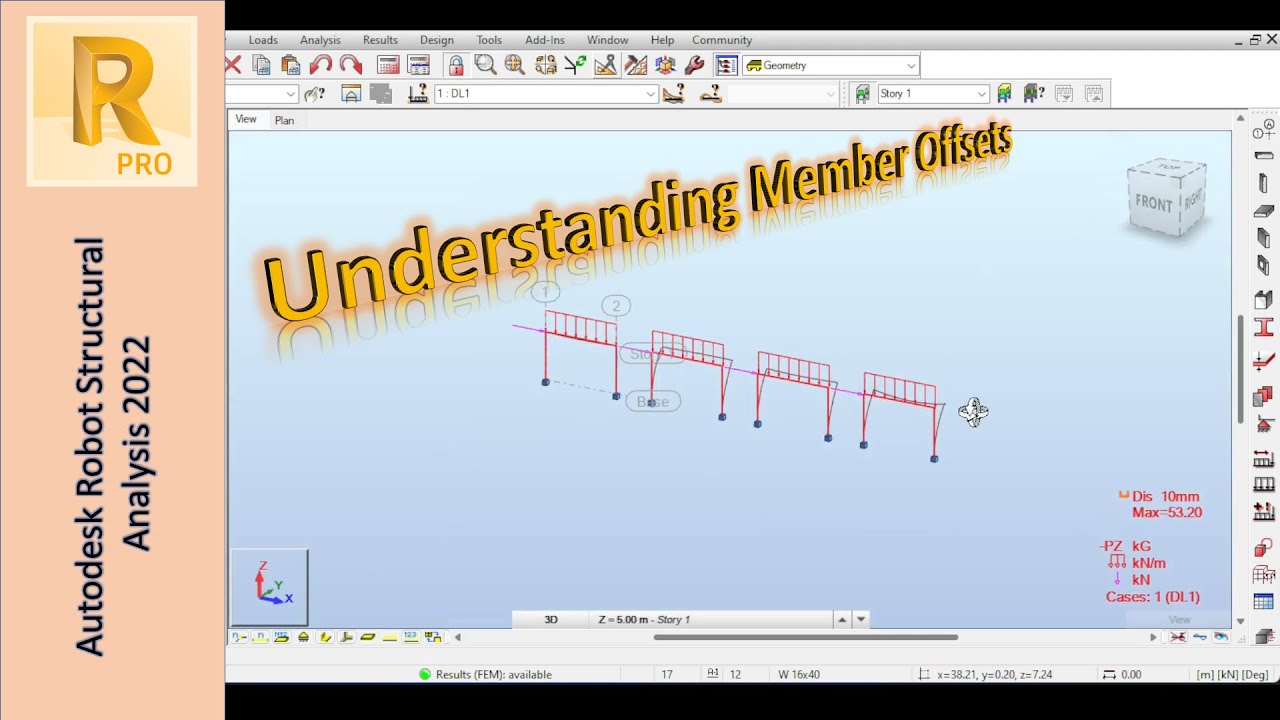Open the Community menu
1280x720 pixels.
[x=722, y=40]
